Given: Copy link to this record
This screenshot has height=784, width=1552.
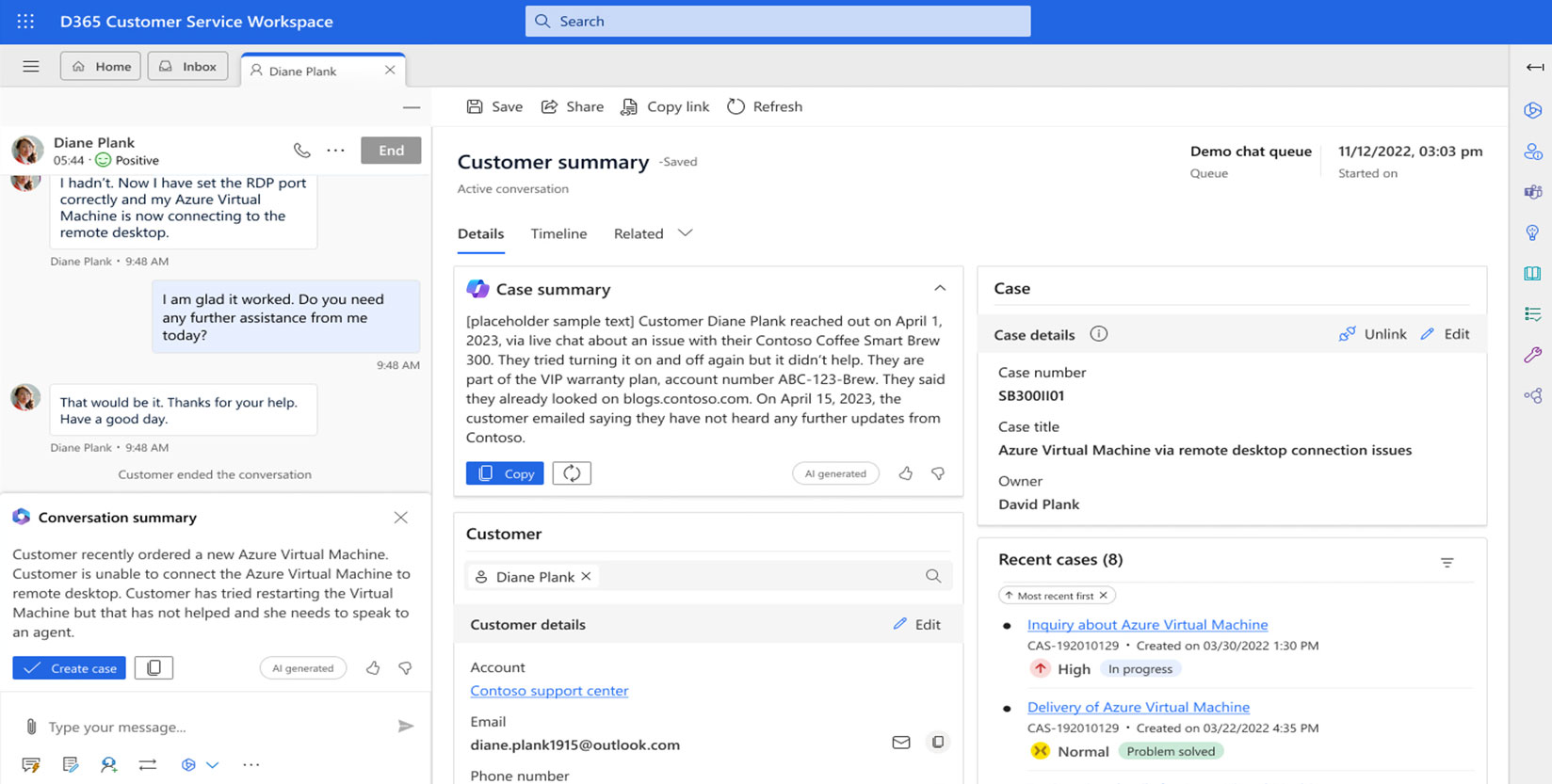Looking at the screenshot, I should click(x=665, y=107).
